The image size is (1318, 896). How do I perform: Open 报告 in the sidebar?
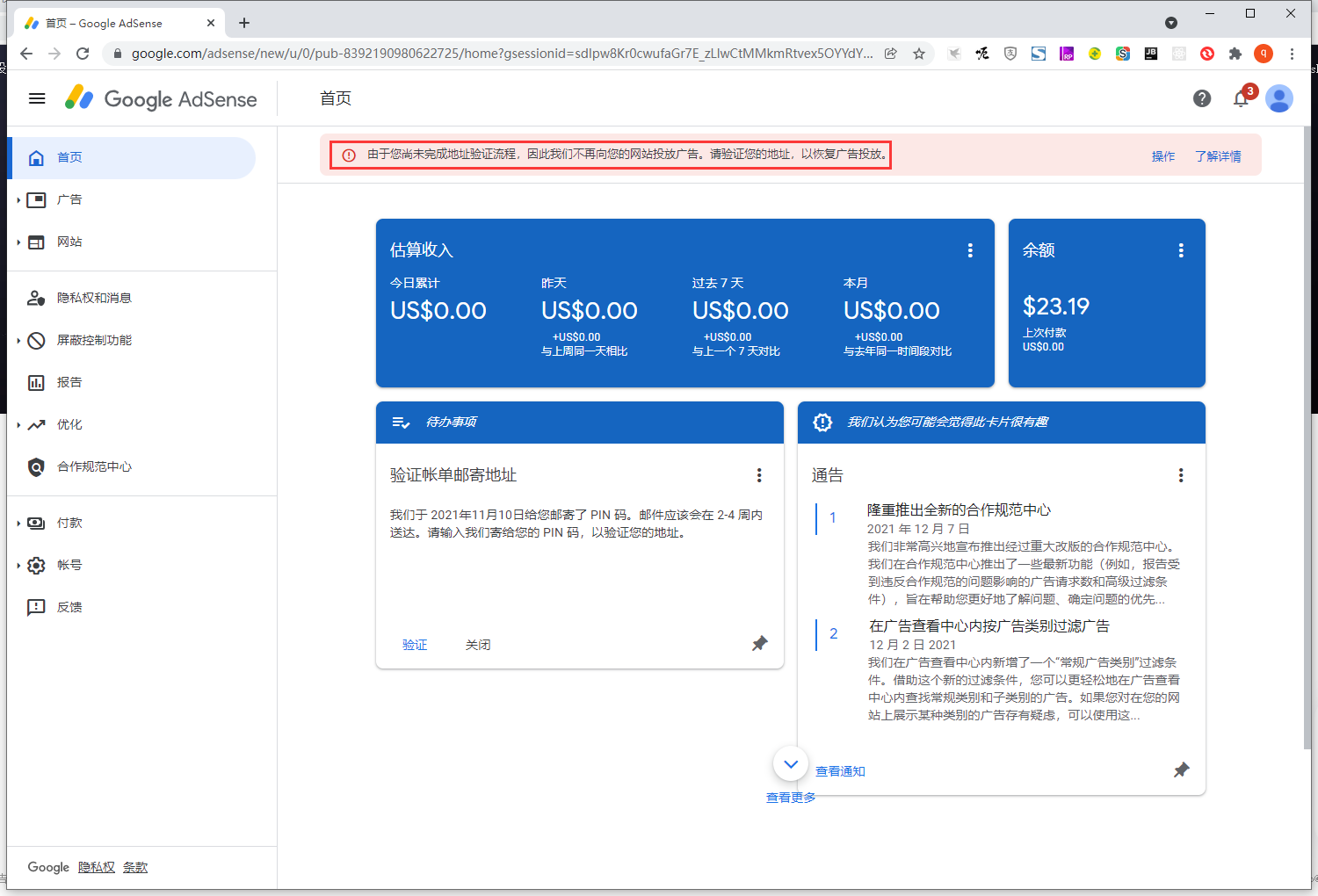69,382
